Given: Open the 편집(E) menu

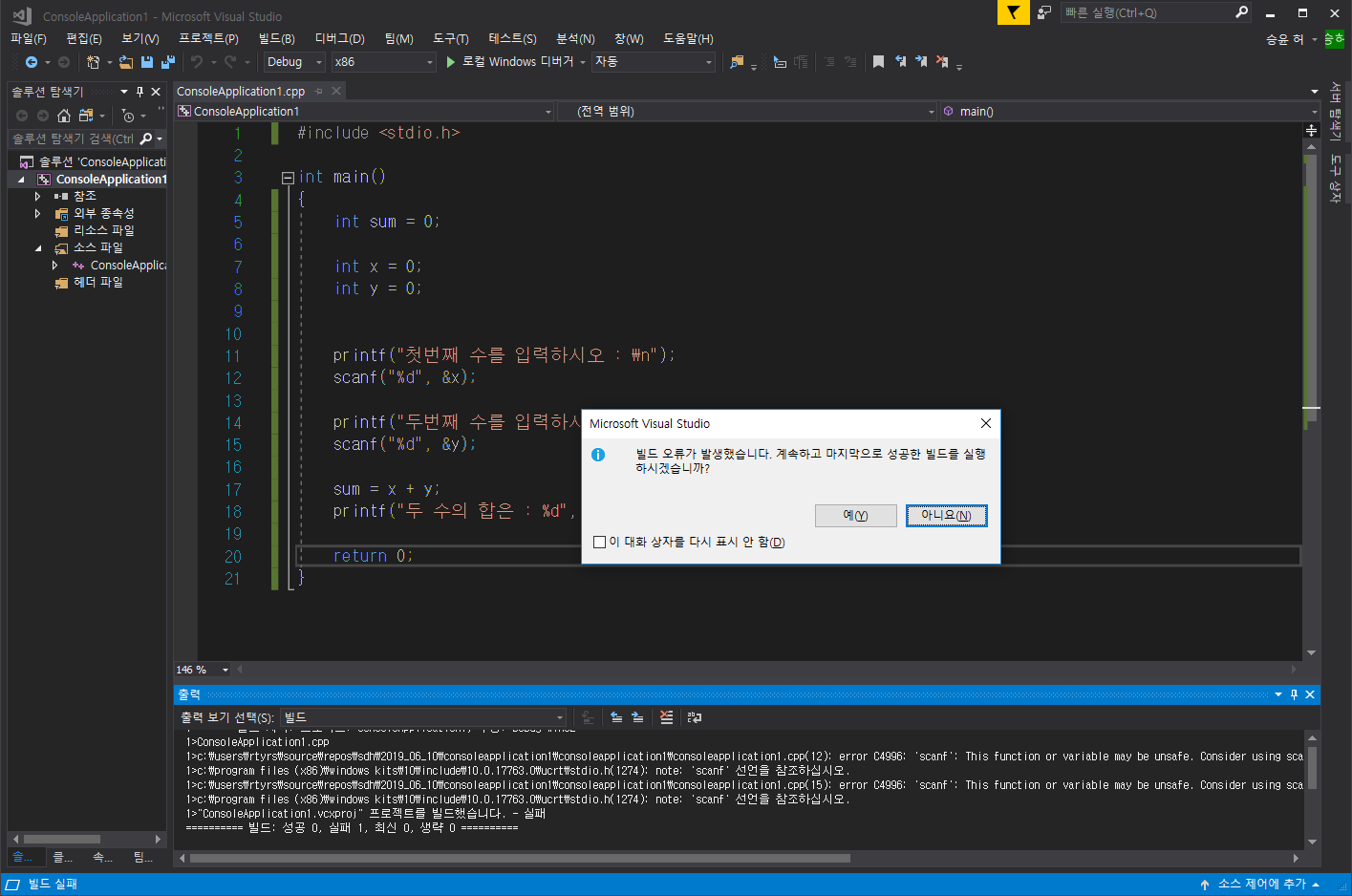Looking at the screenshot, I should pyautogui.click(x=84, y=38).
